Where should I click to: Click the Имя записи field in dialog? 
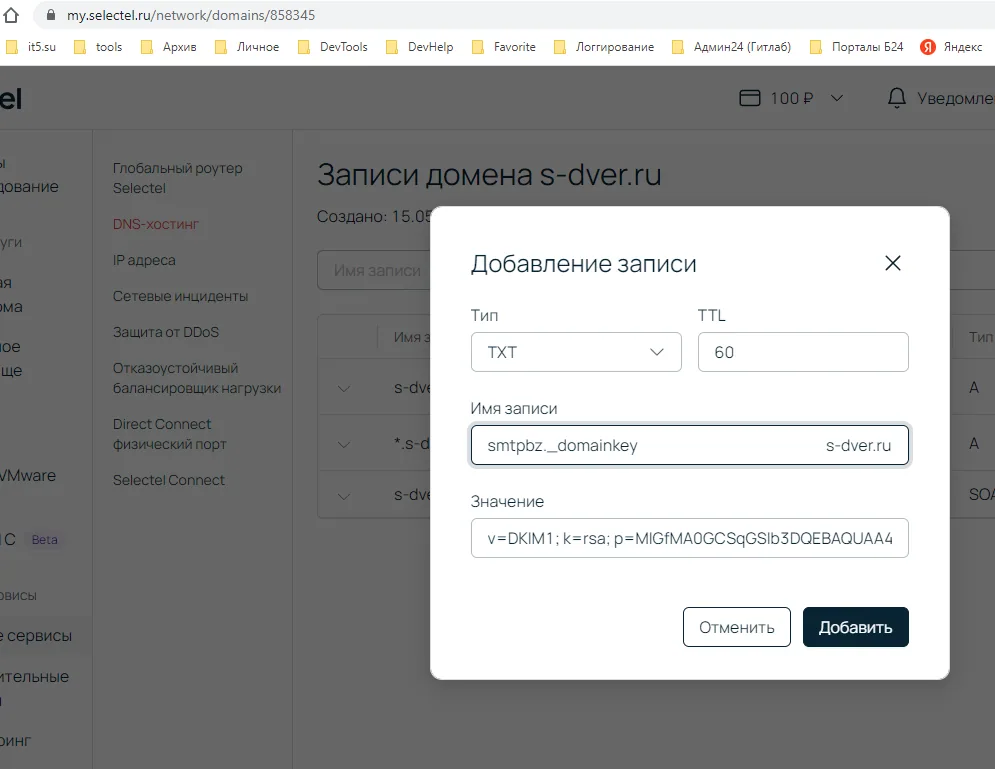point(690,445)
